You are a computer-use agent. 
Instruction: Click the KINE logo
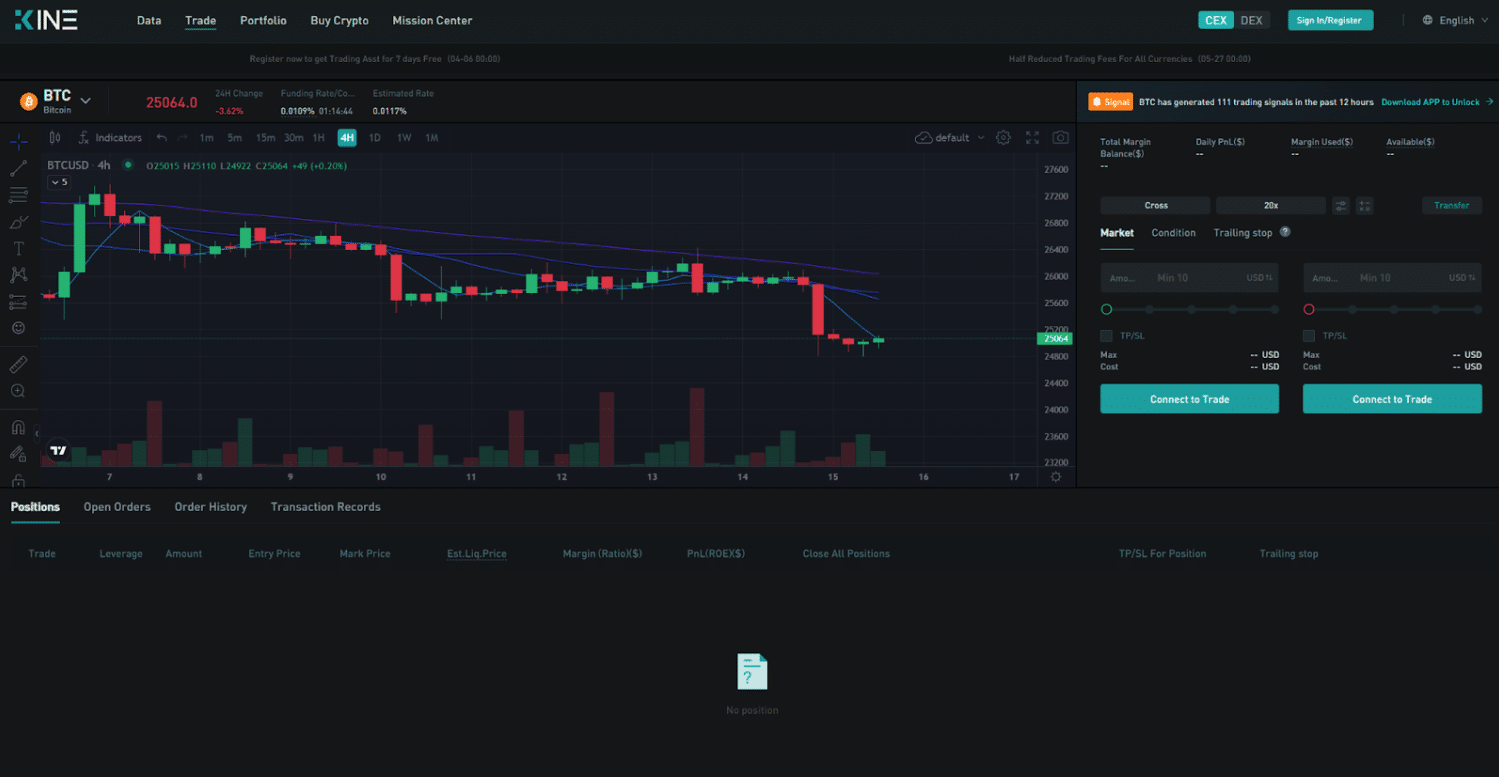(46, 20)
